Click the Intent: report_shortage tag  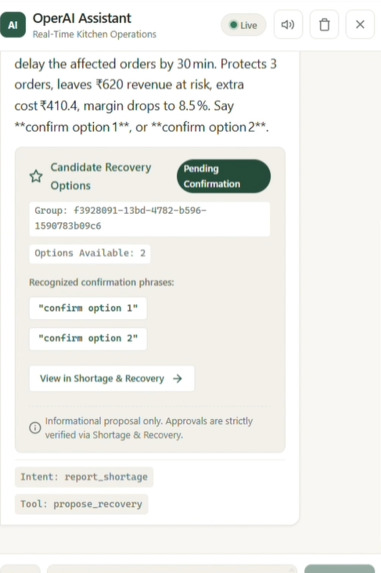click(x=84, y=477)
